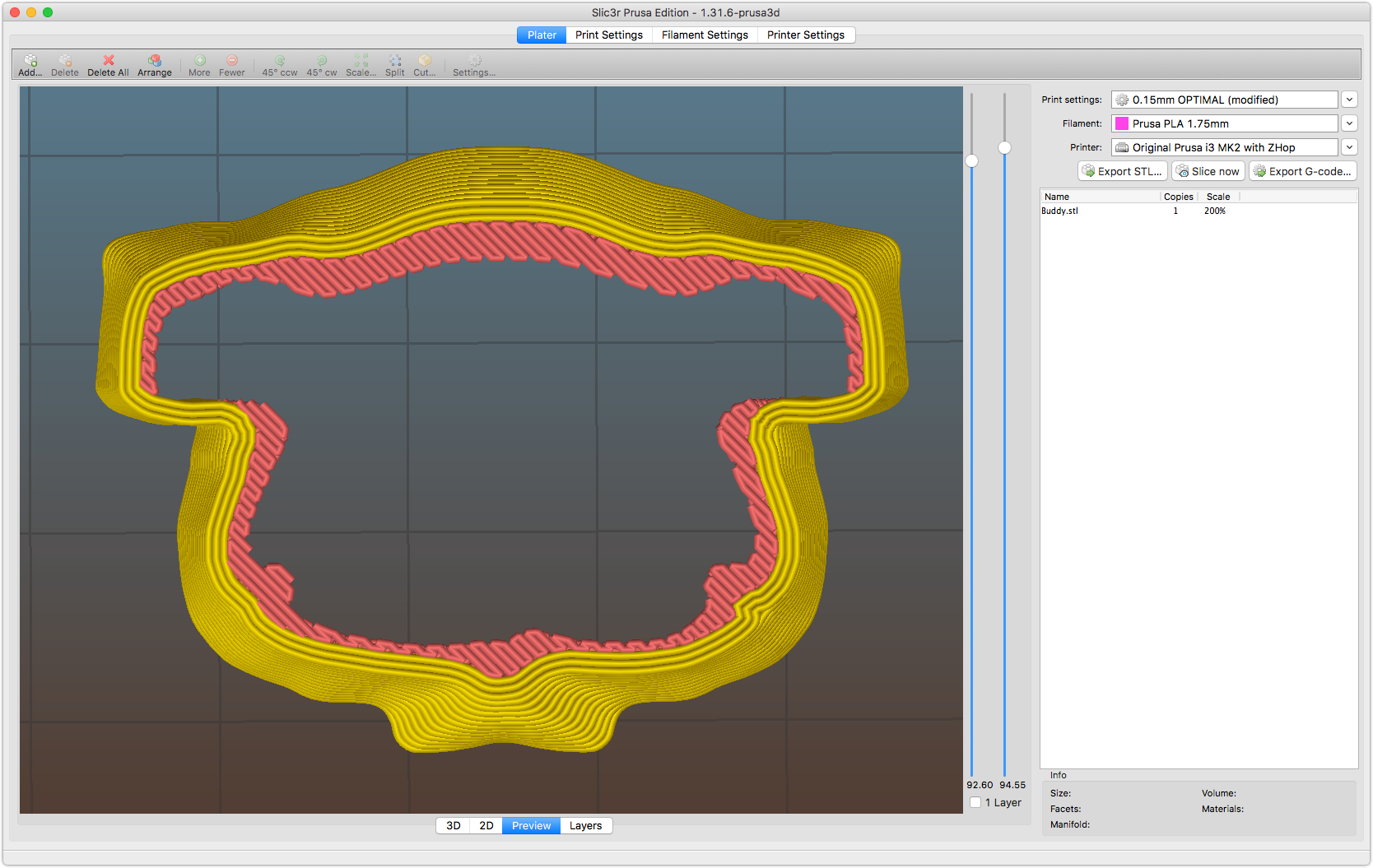
Task: Open the Filament Settings tab
Action: pyautogui.click(x=705, y=35)
